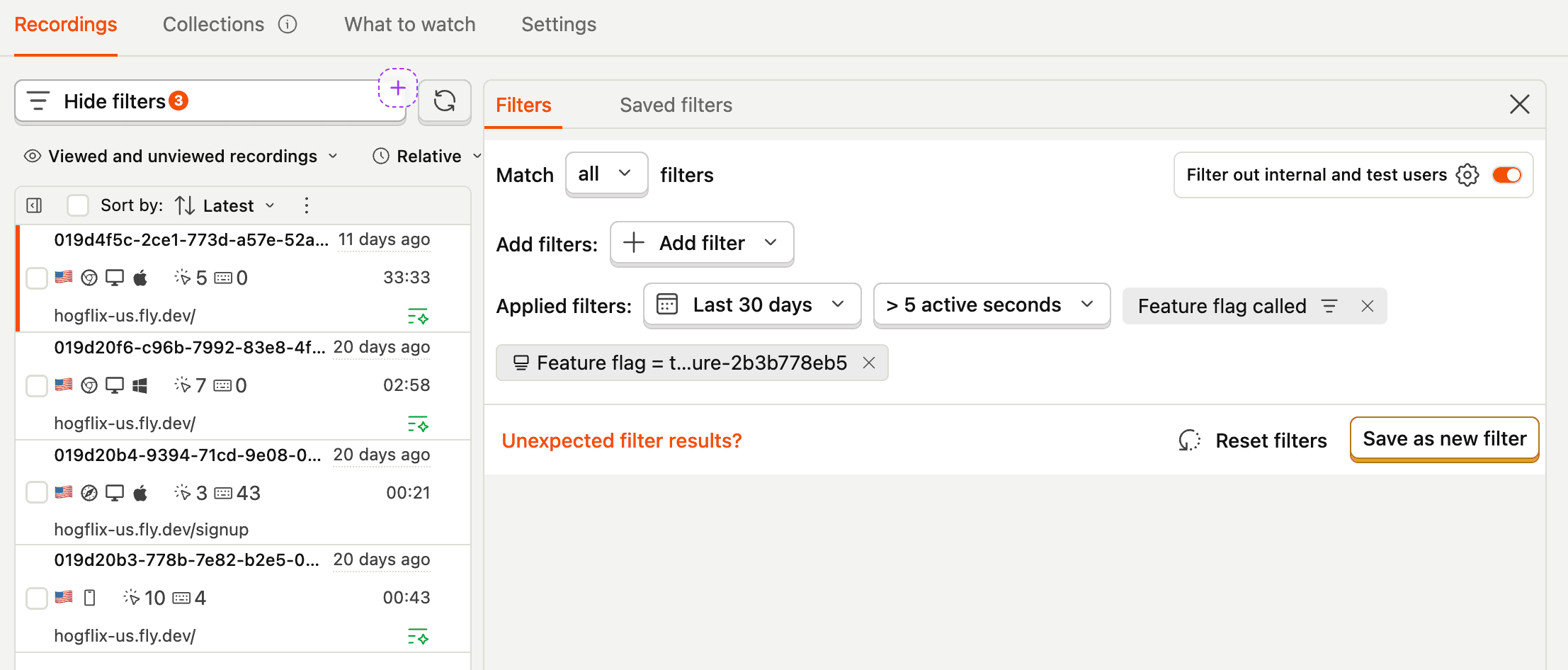Switch to the Recordings tab
1568x670 pixels.
tap(66, 25)
